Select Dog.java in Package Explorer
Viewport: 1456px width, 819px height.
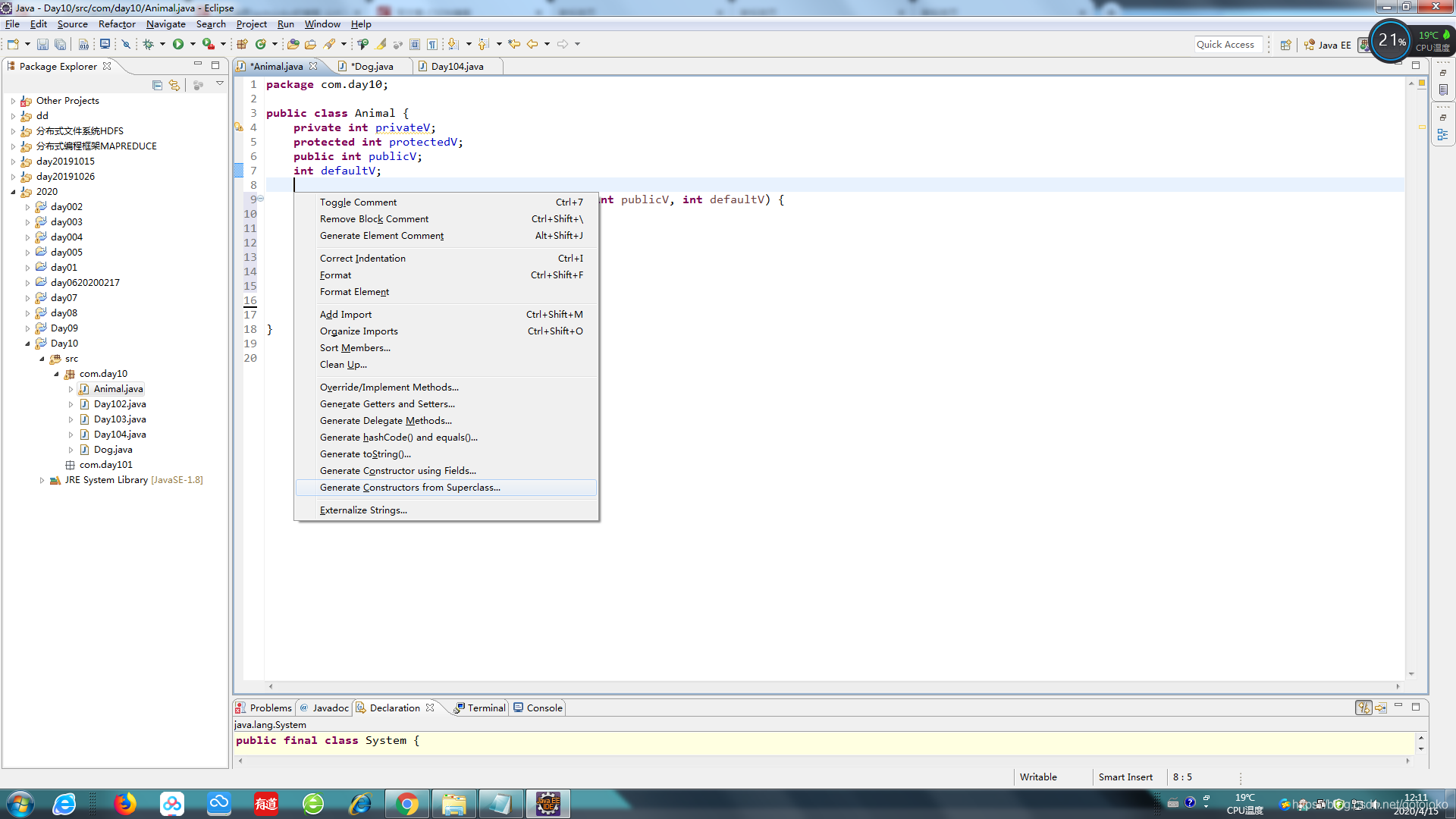point(112,450)
